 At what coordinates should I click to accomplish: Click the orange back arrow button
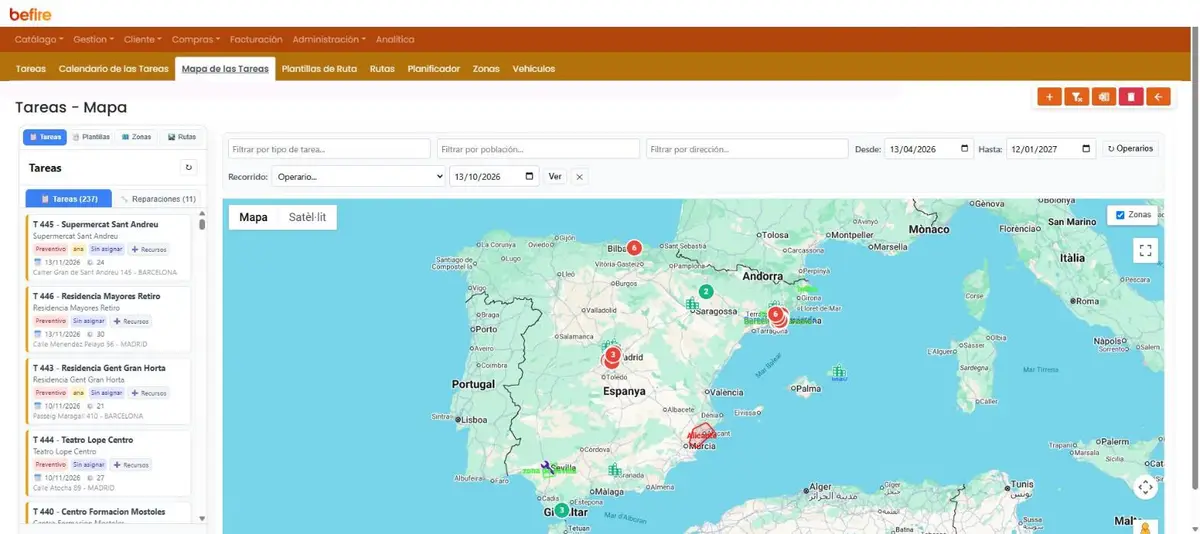coord(1158,97)
